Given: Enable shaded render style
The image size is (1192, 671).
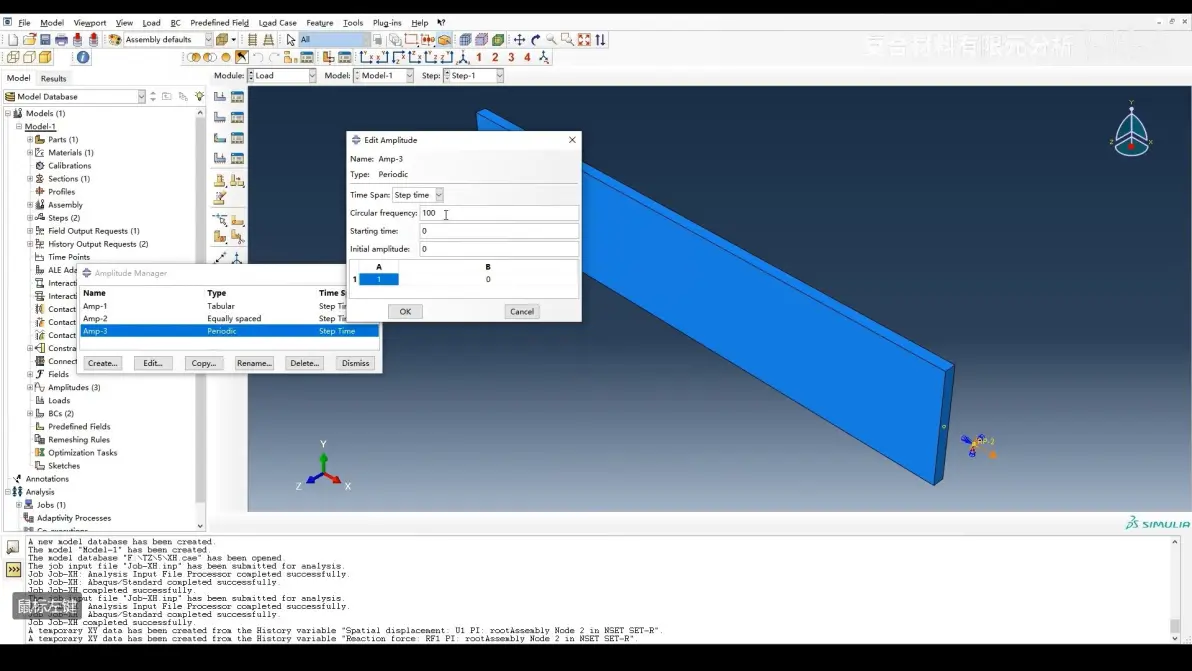Looking at the screenshot, I should point(45,57).
